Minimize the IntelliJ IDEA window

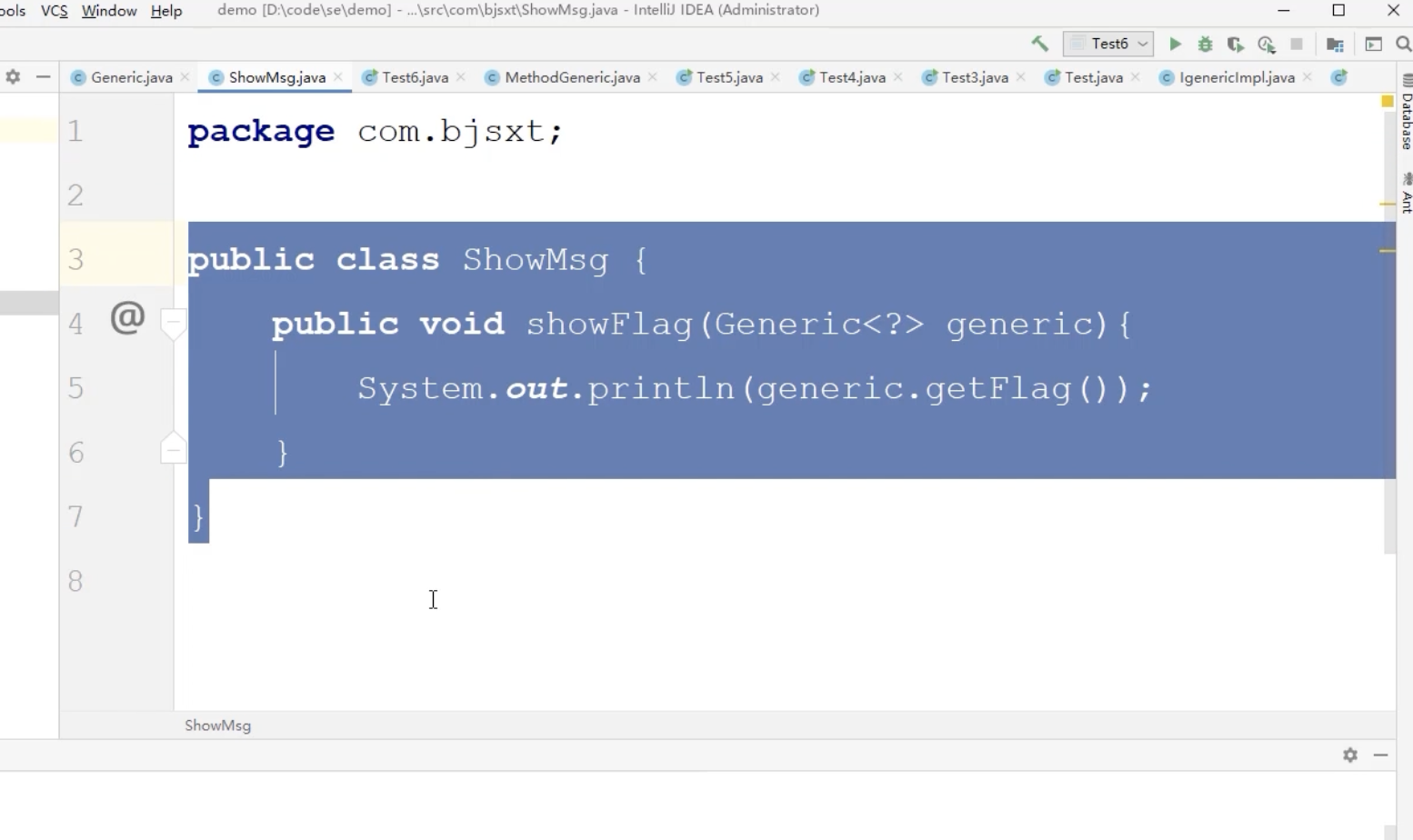[1284, 11]
